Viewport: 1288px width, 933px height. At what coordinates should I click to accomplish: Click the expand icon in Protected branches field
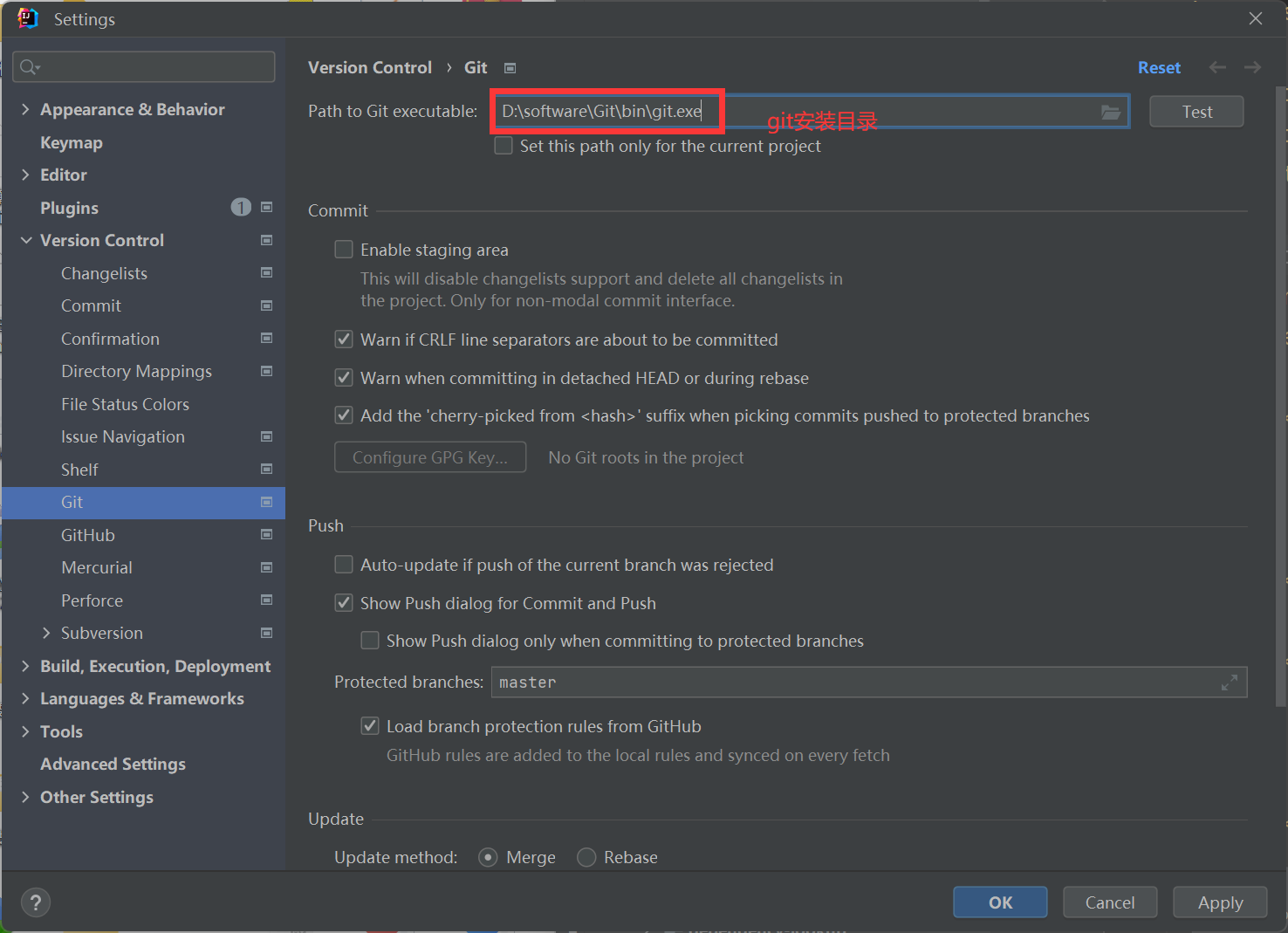[1230, 683]
